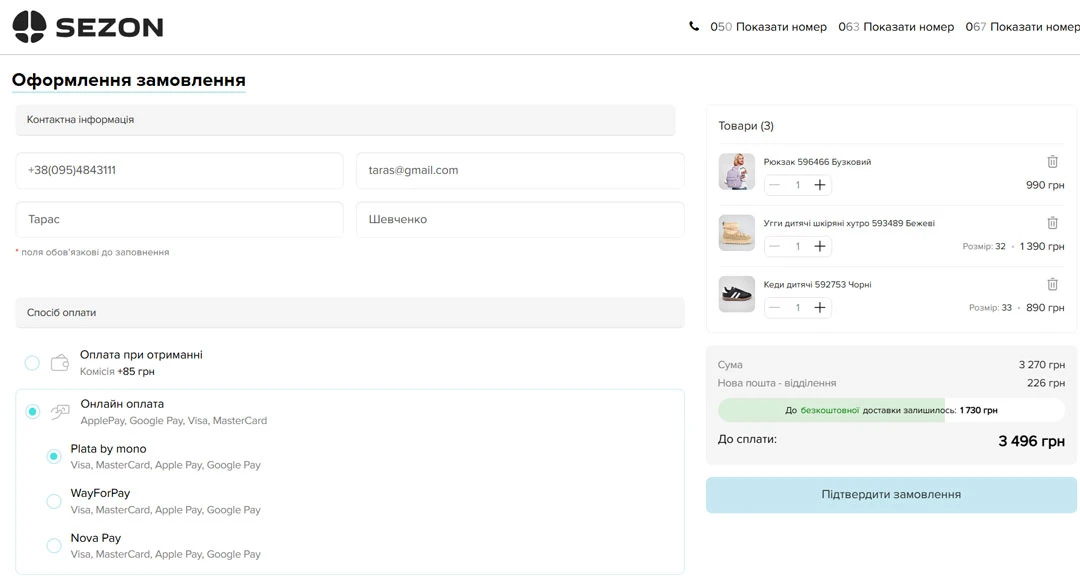Image resolution: width=1080 pixels, height=581 pixels.
Task: Click the Угги дитячі шкіряні хутро 593489 Бежеві name
Action: click(849, 223)
